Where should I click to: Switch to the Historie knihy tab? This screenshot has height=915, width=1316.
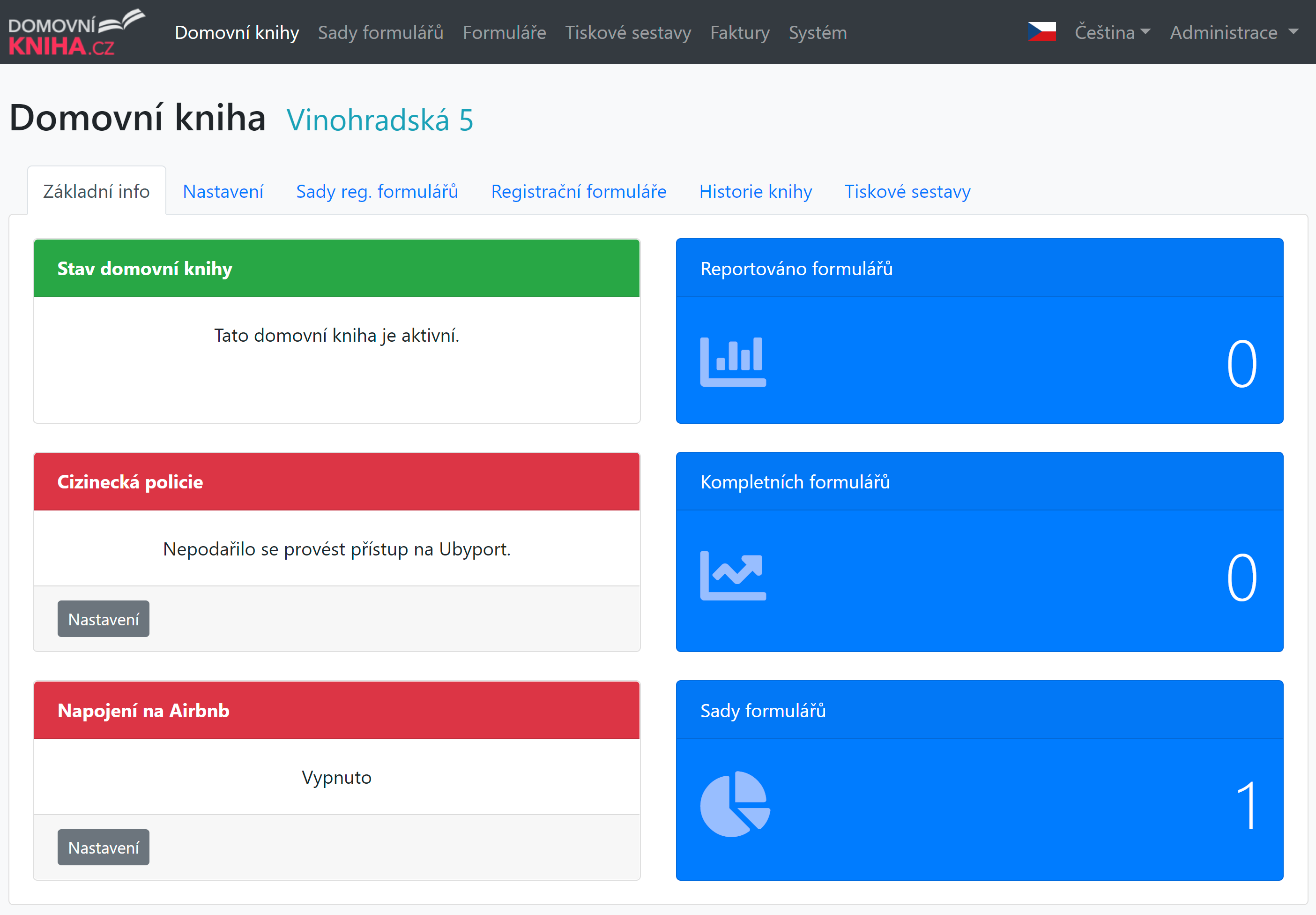(756, 191)
